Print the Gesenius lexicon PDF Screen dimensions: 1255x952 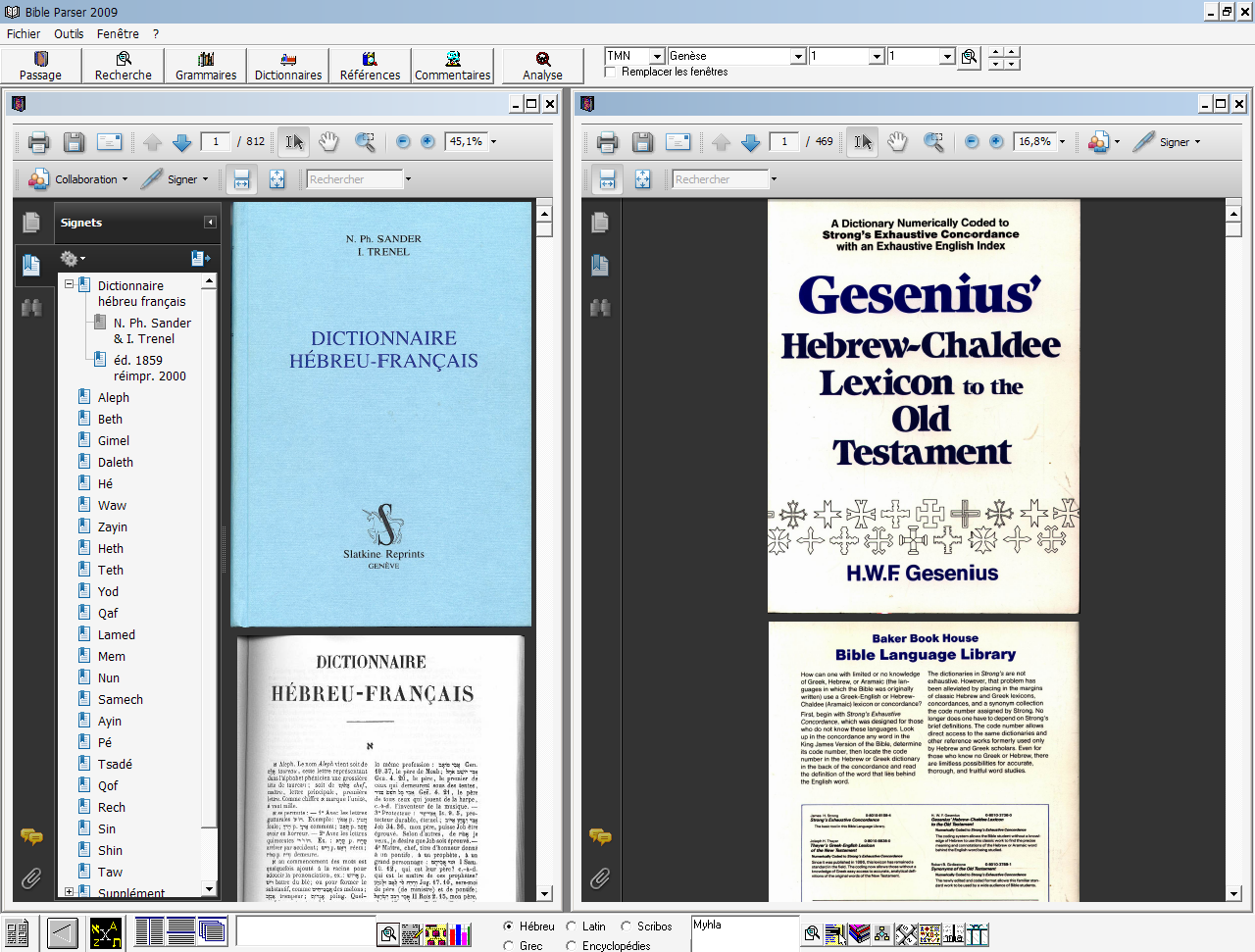pyautogui.click(x=607, y=142)
